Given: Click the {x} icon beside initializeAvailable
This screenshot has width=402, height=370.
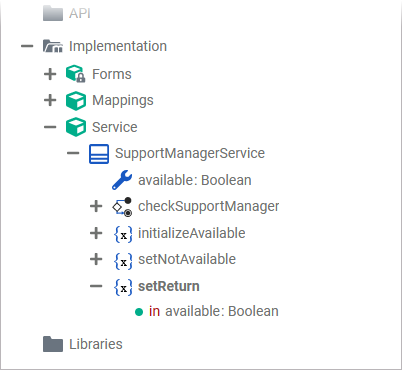Looking at the screenshot, I should point(123,234).
